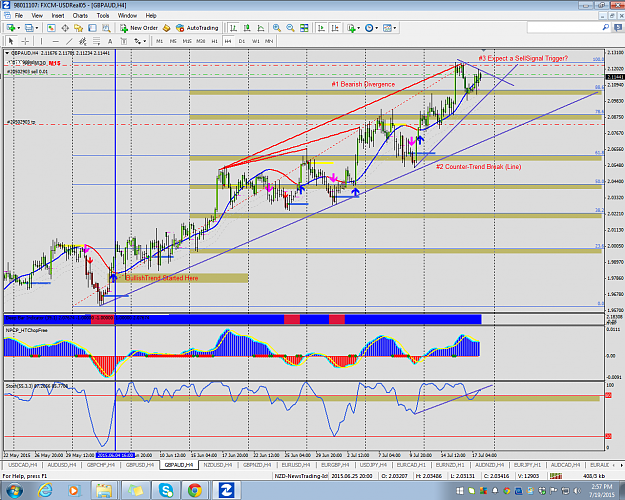The width and height of the screenshot is (625, 500).
Task: Toggle chart shift icon
Action: 335,28
